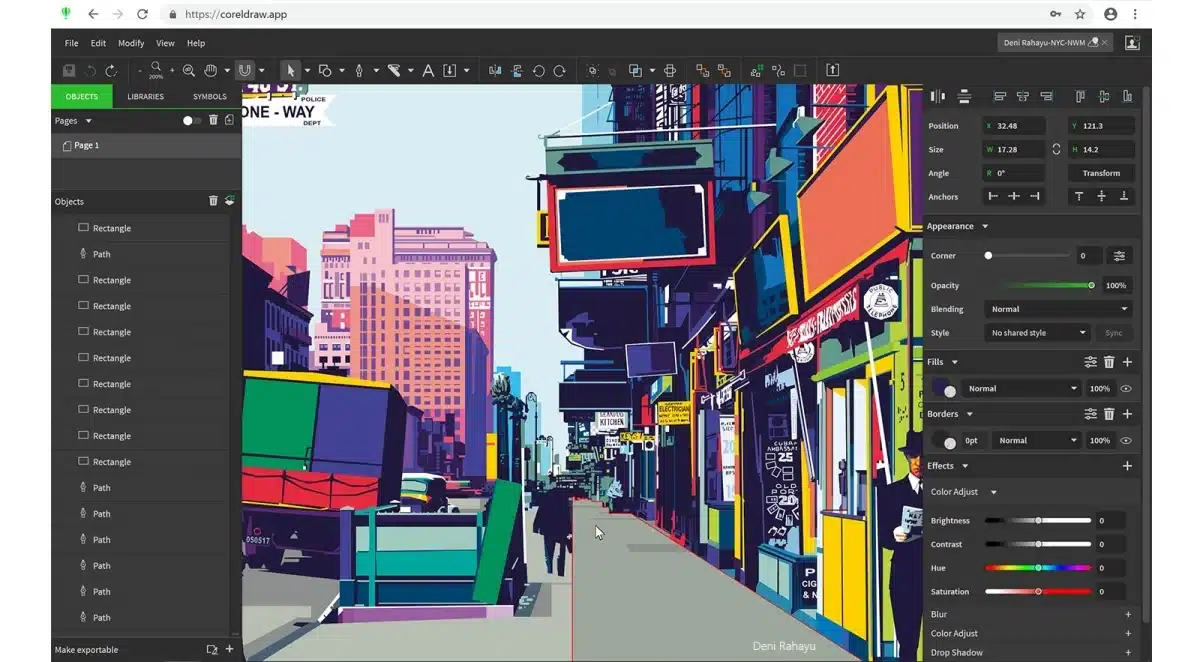Select the Pick tool in the toolbar
This screenshot has height=662, width=1200.
pyautogui.click(x=291, y=70)
